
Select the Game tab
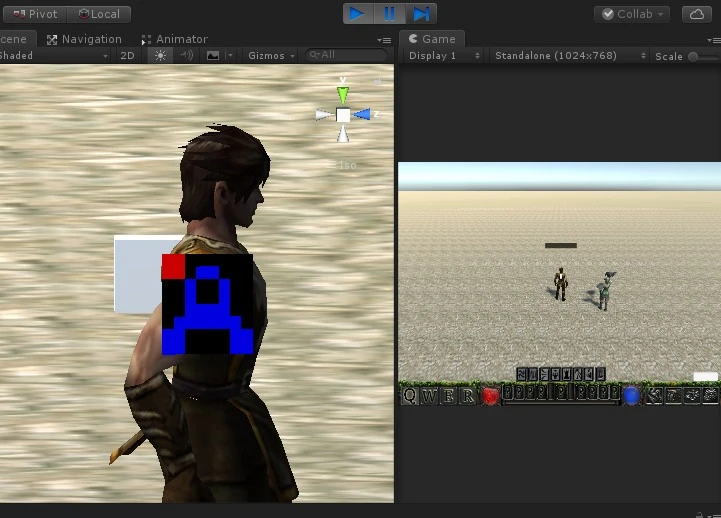pos(432,39)
